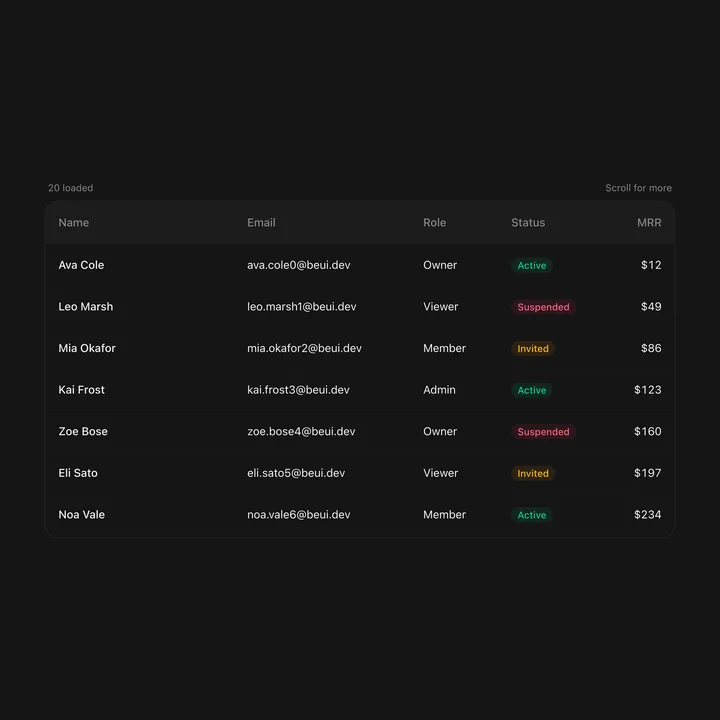Click the '20 loaded' label

tap(71, 188)
